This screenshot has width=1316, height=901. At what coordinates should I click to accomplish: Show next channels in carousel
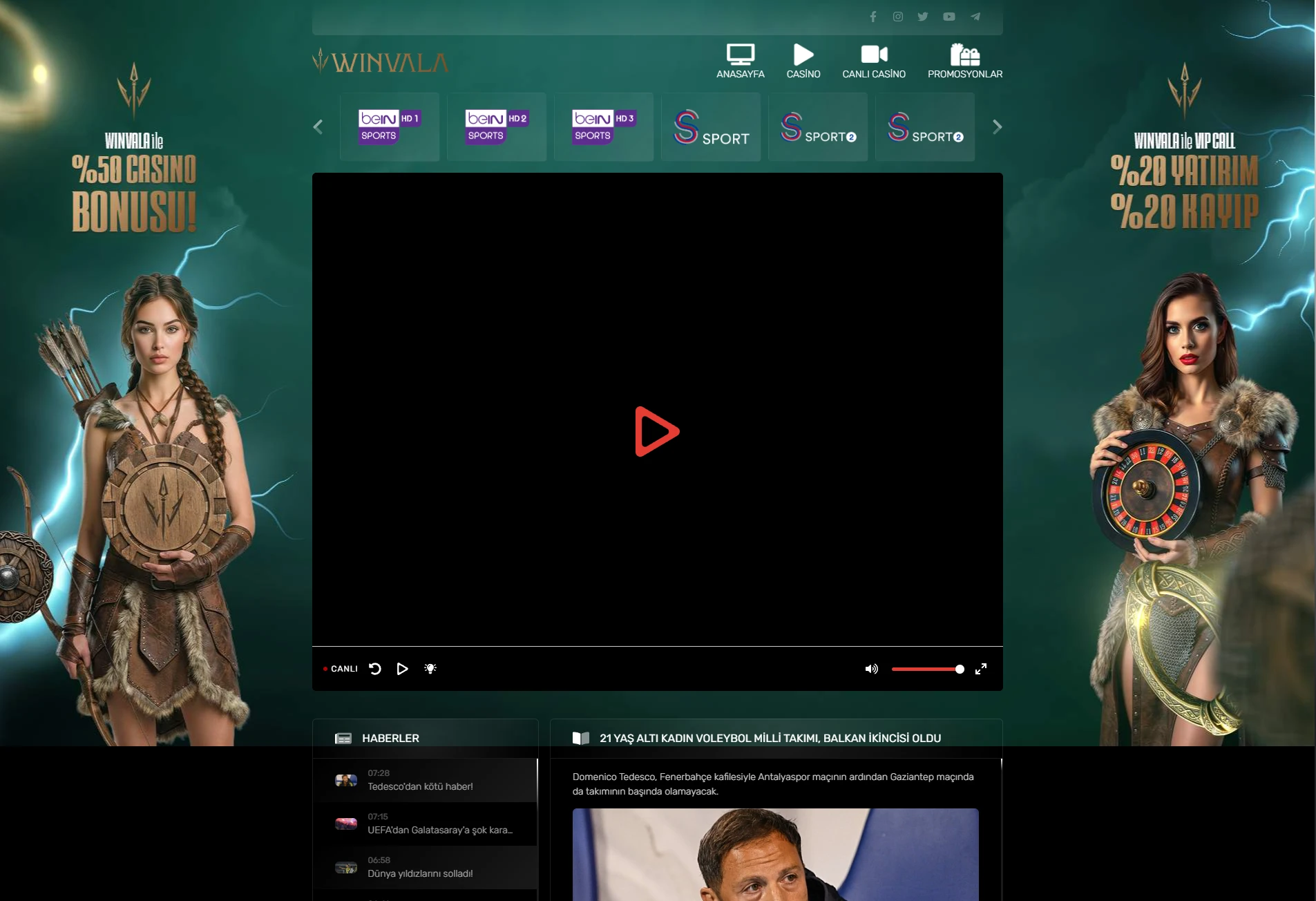tap(997, 126)
